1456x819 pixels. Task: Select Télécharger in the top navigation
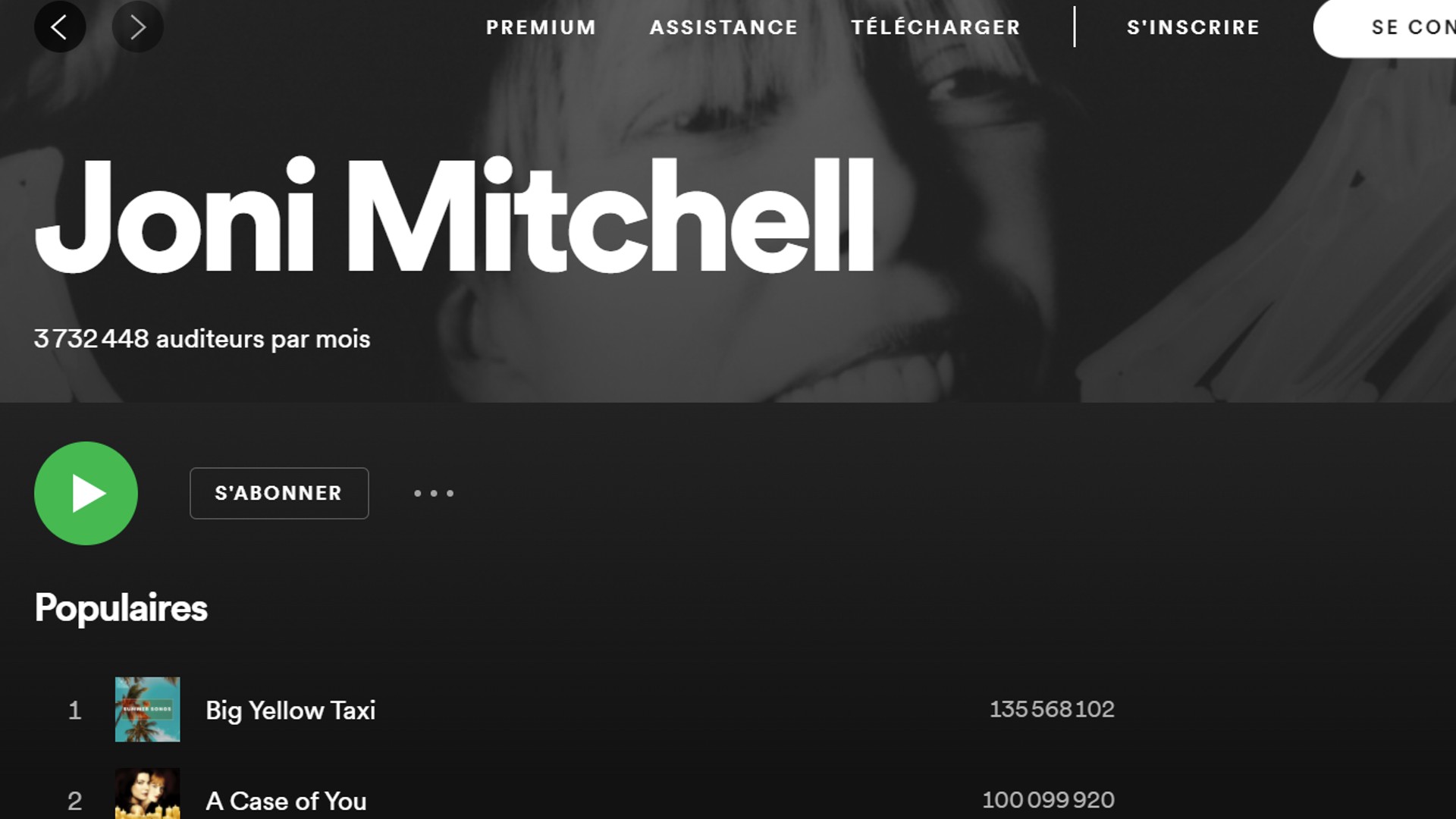935,27
